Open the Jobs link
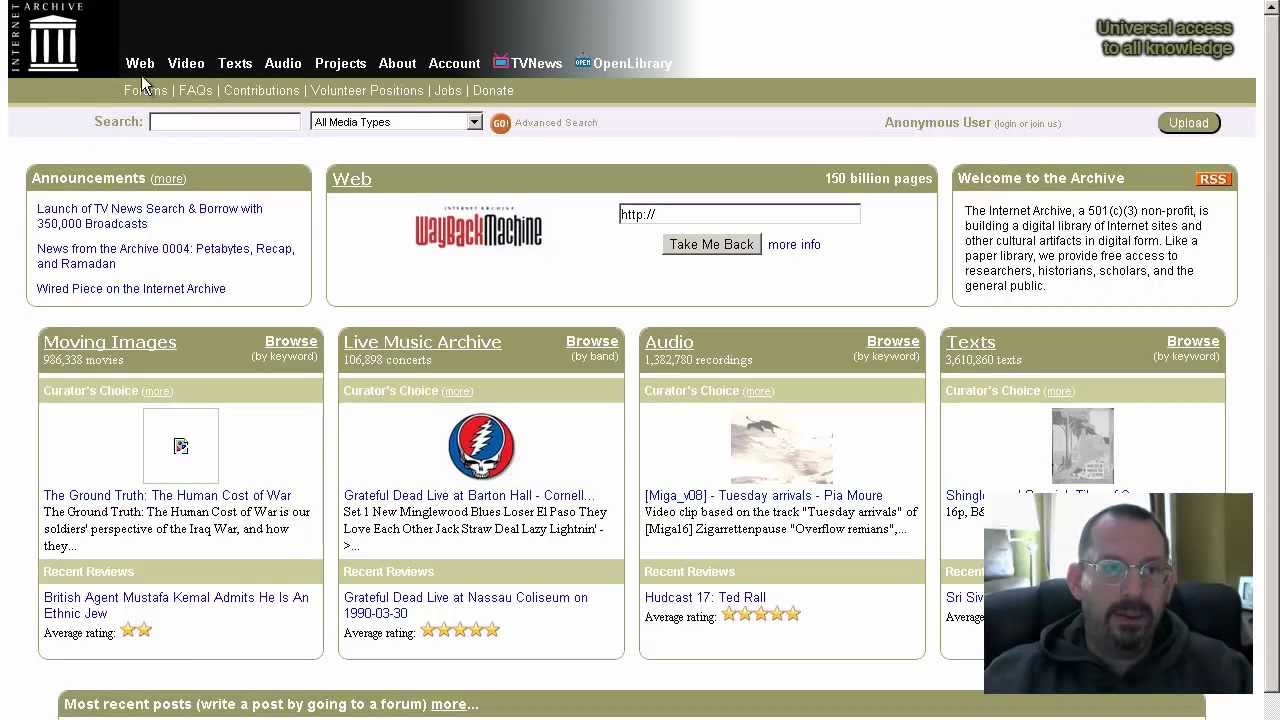 point(448,90)
